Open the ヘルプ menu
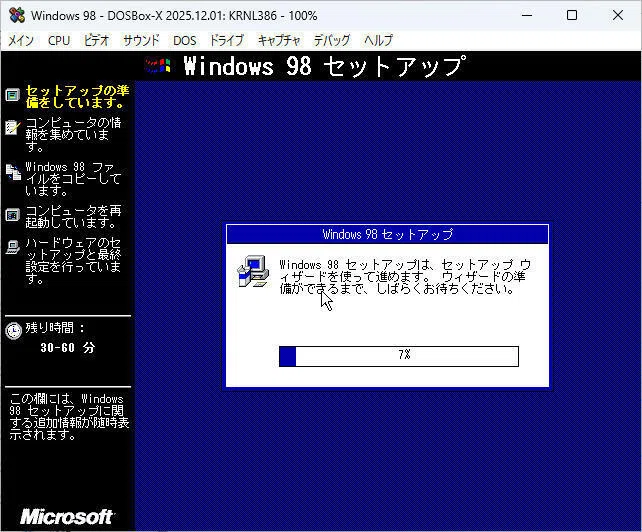642x532 pixels. coord(378,40)
